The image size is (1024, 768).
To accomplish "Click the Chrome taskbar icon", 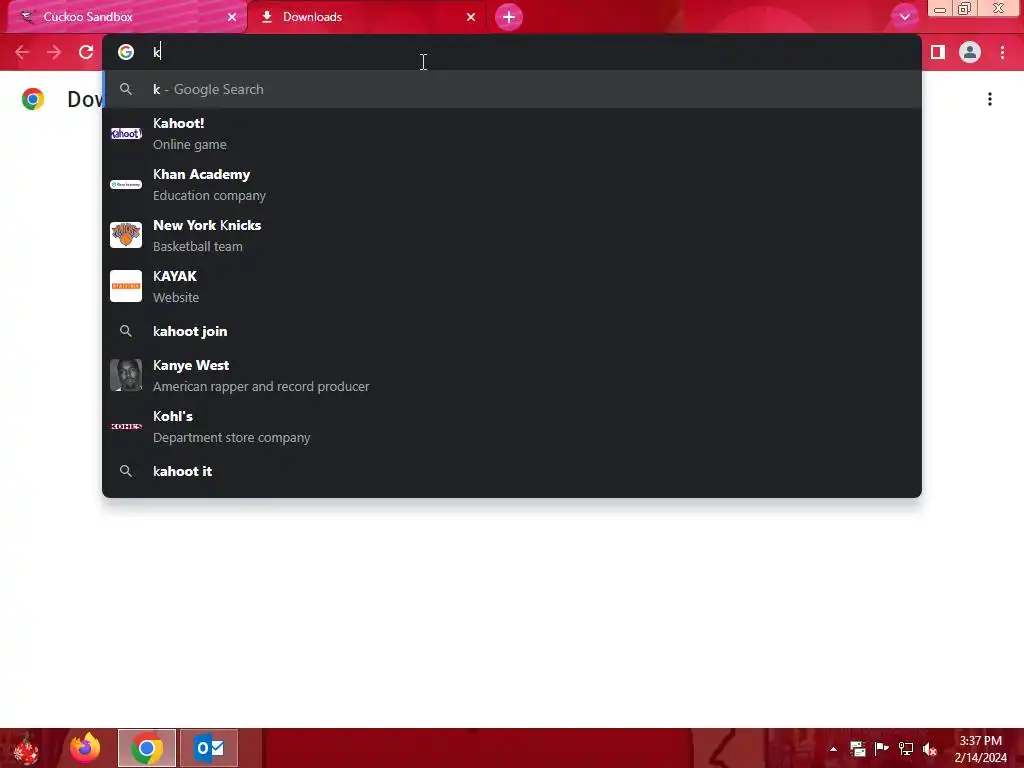I will [x=147, y=748].
